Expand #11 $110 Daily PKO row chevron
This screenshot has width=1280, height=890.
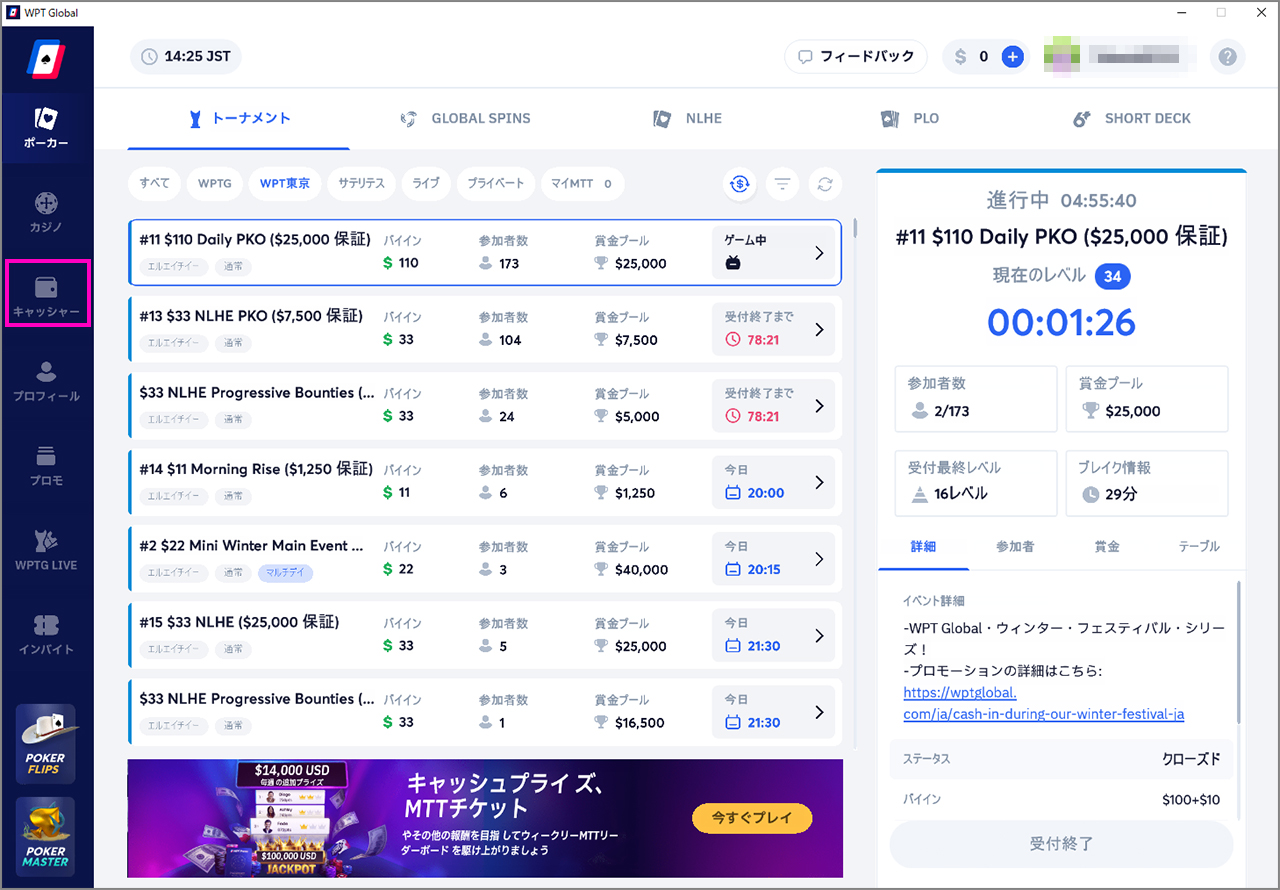[x=819, y=253]
